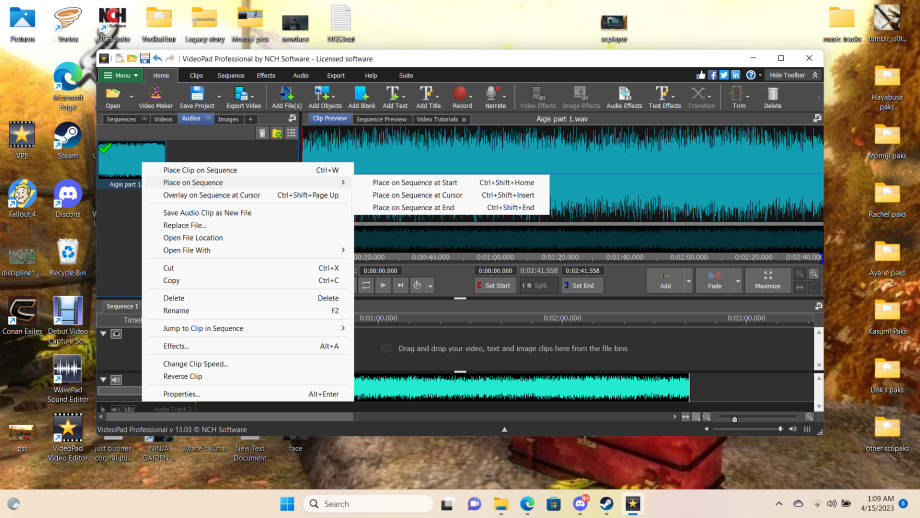
Task: Click the clip preview zoom out magnifier
Action: pos(799,273)
